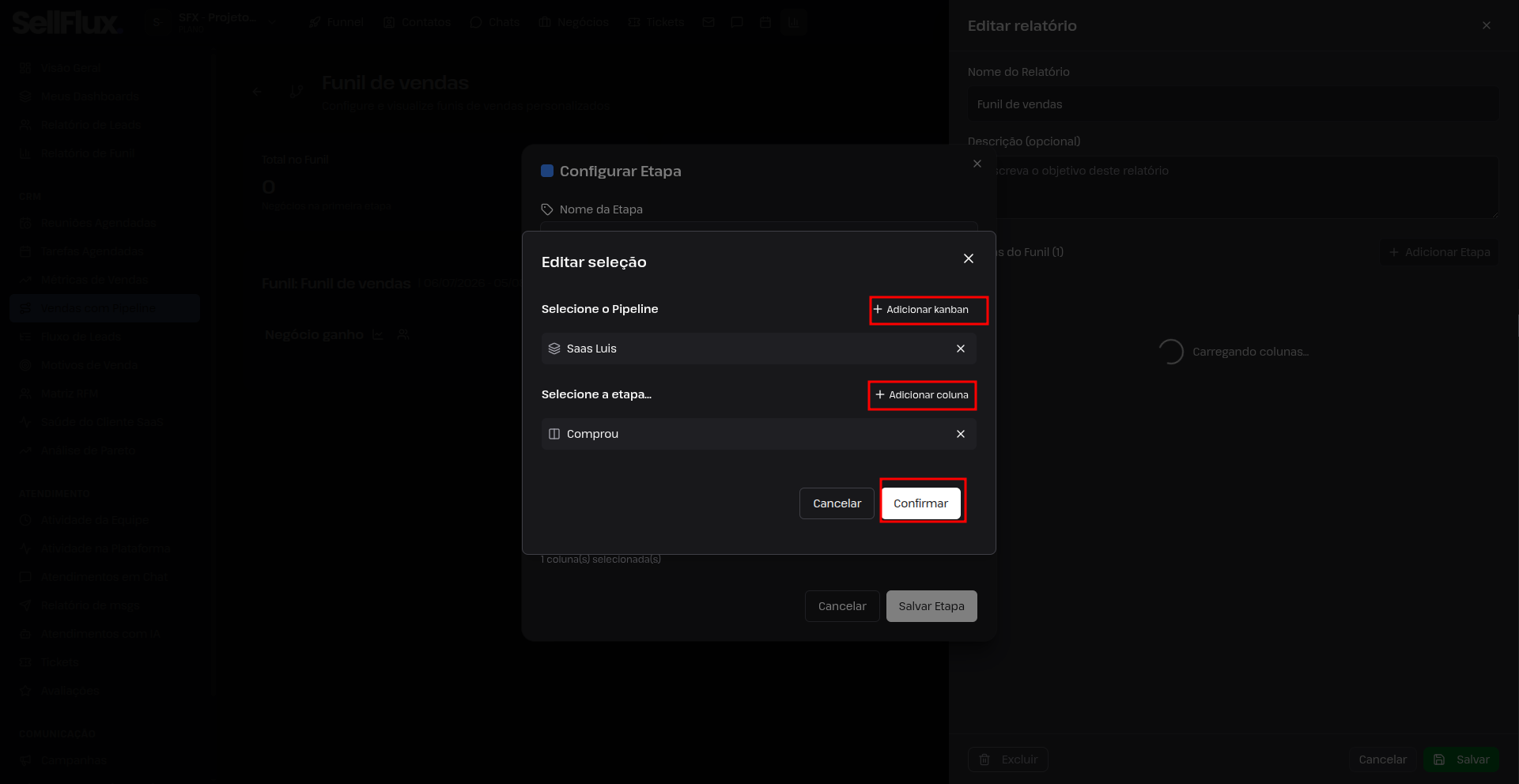The width and height of the screenshot is (1519, 784).
Task: Save the report with green Salvar
Action: (1461, 759)
